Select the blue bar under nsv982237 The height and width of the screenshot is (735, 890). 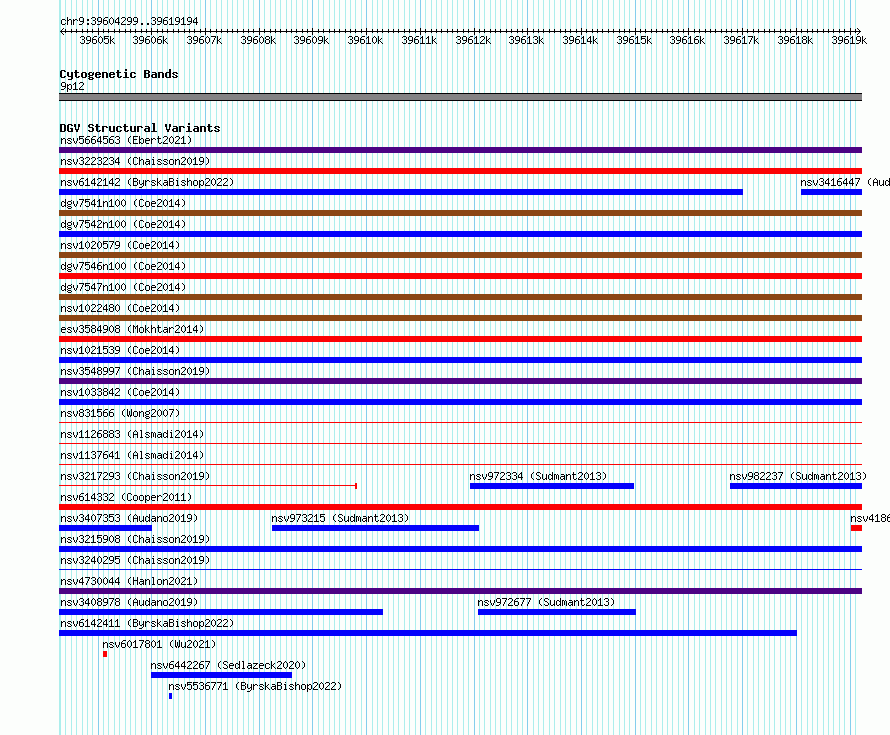(x=796, y=486)
